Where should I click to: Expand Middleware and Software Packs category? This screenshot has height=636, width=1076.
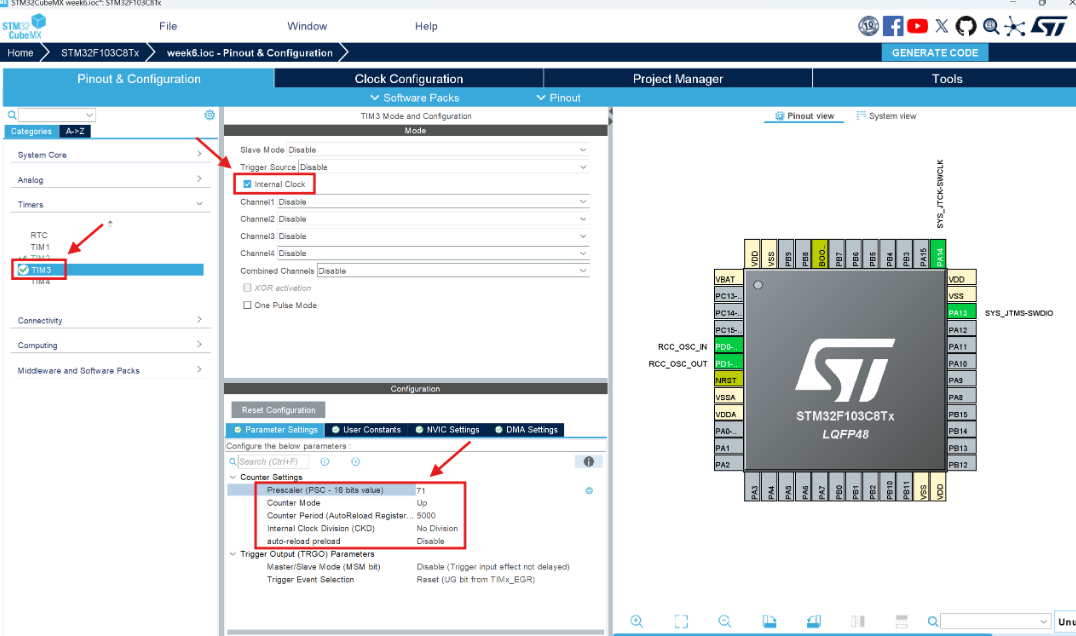pos(110,370)
